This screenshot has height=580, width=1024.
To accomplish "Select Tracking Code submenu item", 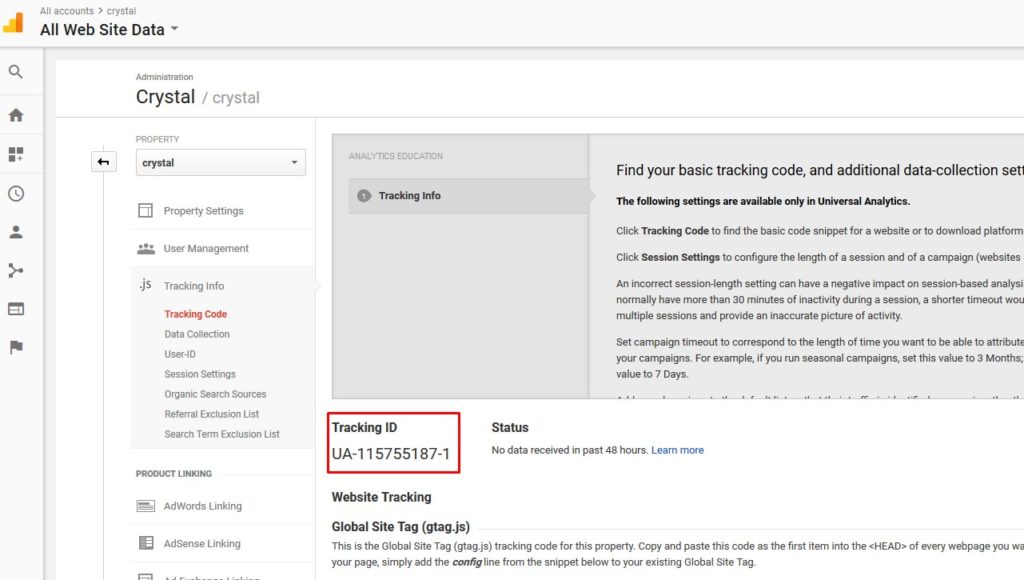I will click(195, 314).
